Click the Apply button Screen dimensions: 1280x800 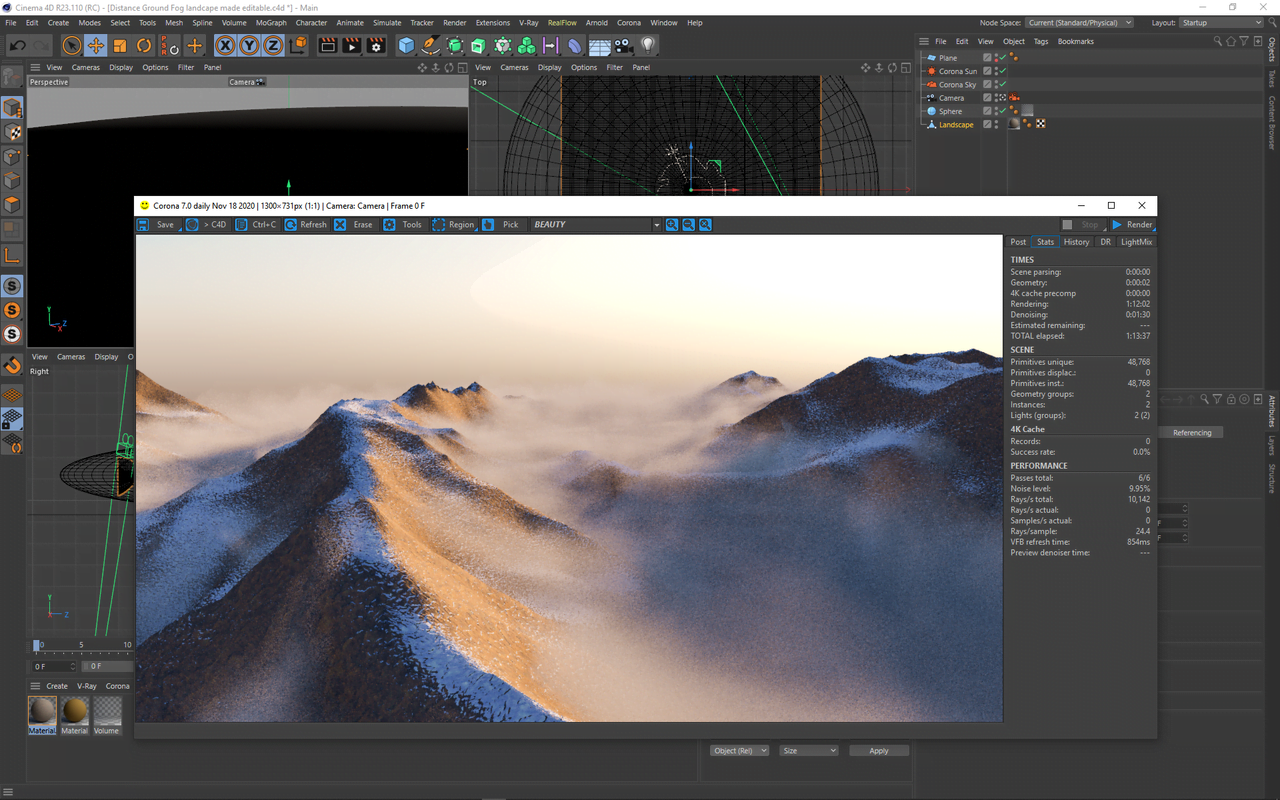(x=878, y=750)
